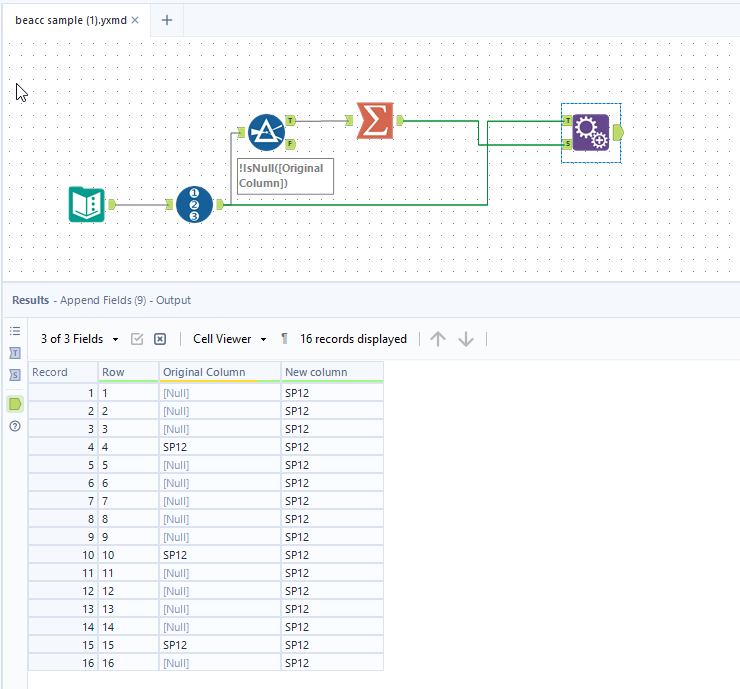Show S input anchor results in sidebar
This screenshot has height=689, width=740.
(x=15, y=375)
